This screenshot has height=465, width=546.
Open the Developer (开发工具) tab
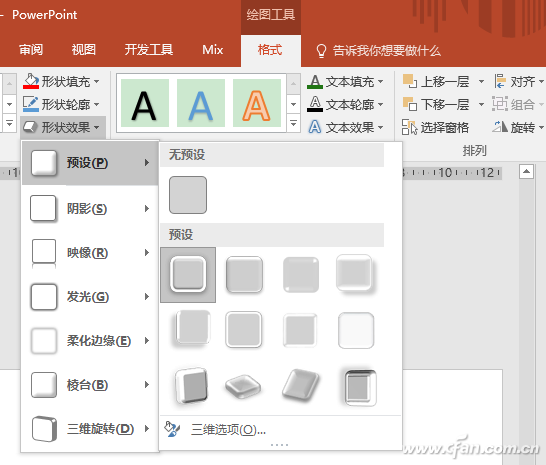click(x=149, y=50)
